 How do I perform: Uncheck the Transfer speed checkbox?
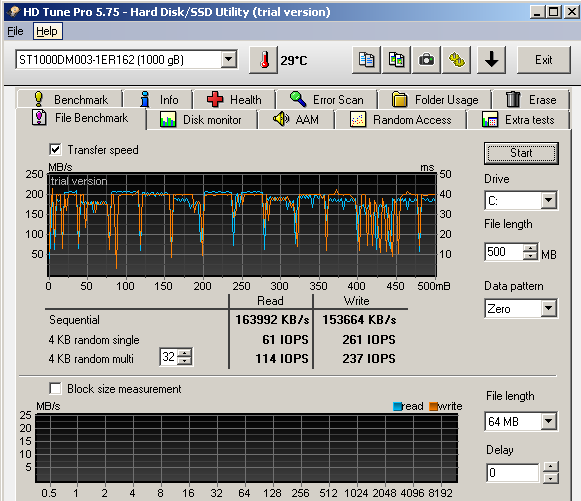55,150
